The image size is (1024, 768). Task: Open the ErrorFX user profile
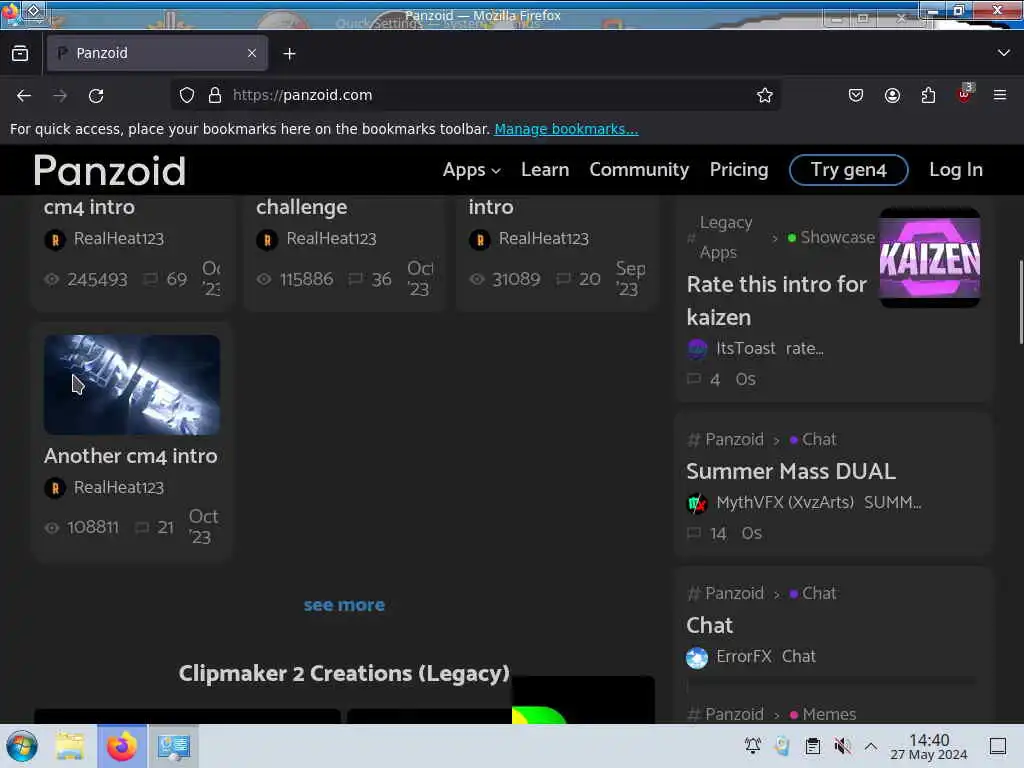[744, 656]
